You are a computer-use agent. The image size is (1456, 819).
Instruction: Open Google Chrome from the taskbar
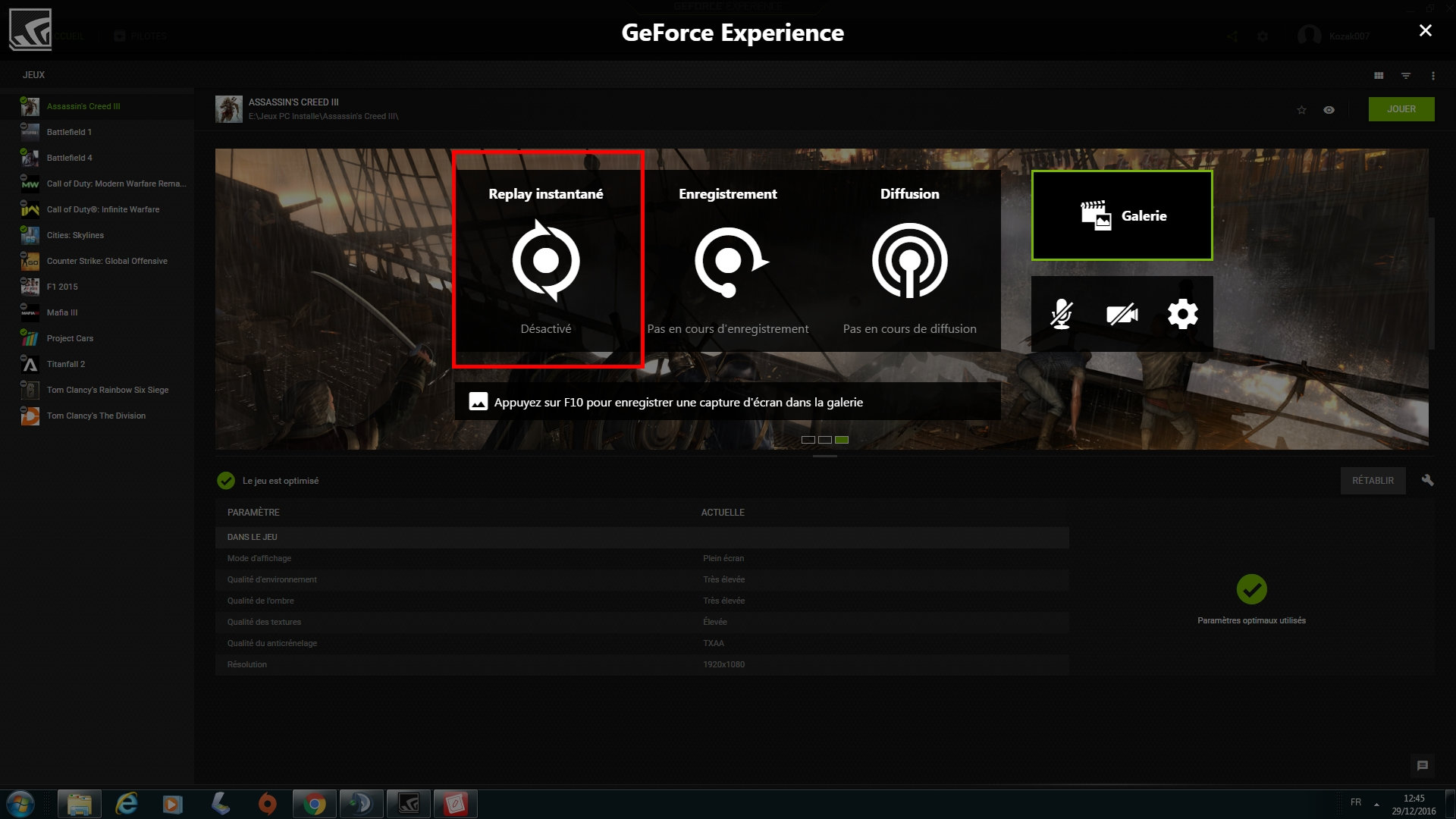314,804
